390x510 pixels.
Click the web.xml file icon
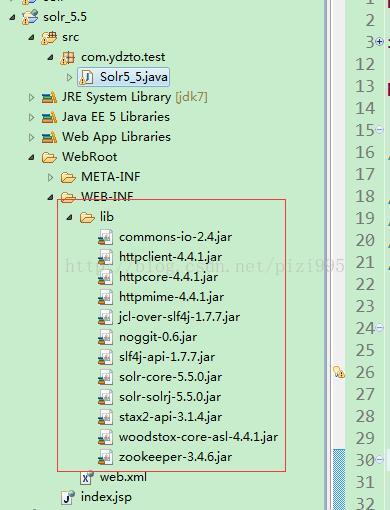[87, 478]
